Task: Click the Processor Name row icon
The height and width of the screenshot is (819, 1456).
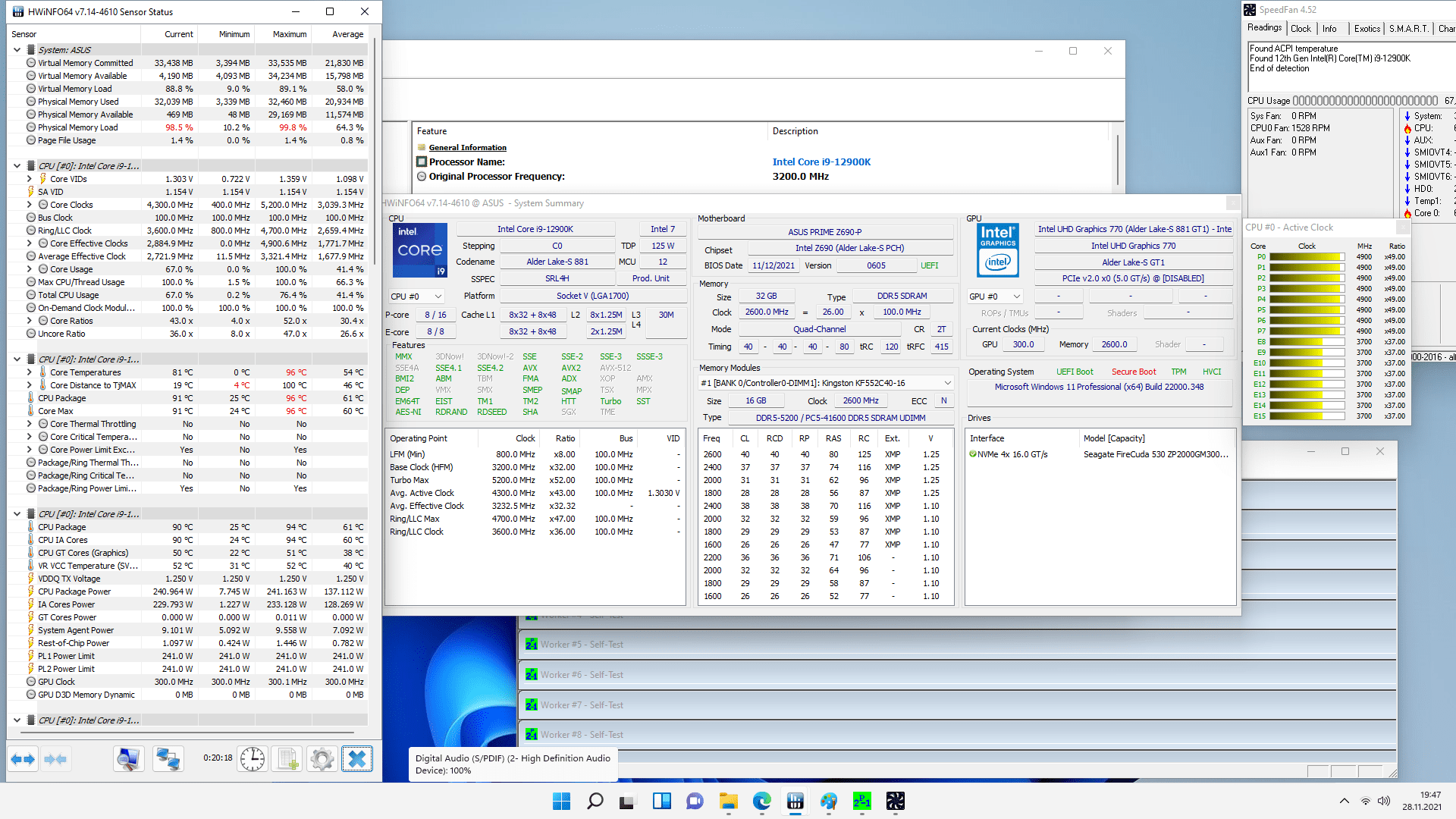Action: [422, 162]
